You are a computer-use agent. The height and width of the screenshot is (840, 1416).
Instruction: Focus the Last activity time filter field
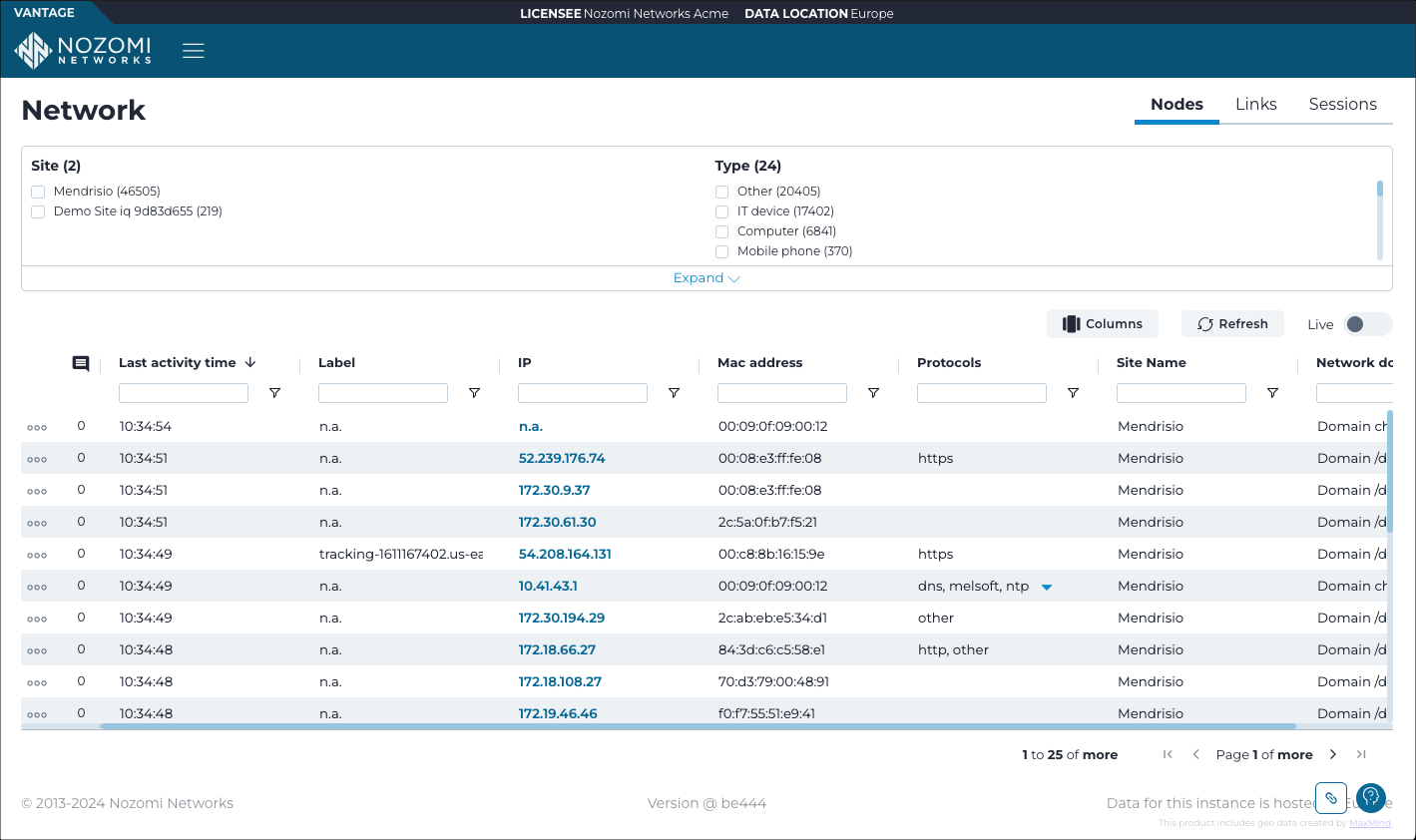(184, 393)
